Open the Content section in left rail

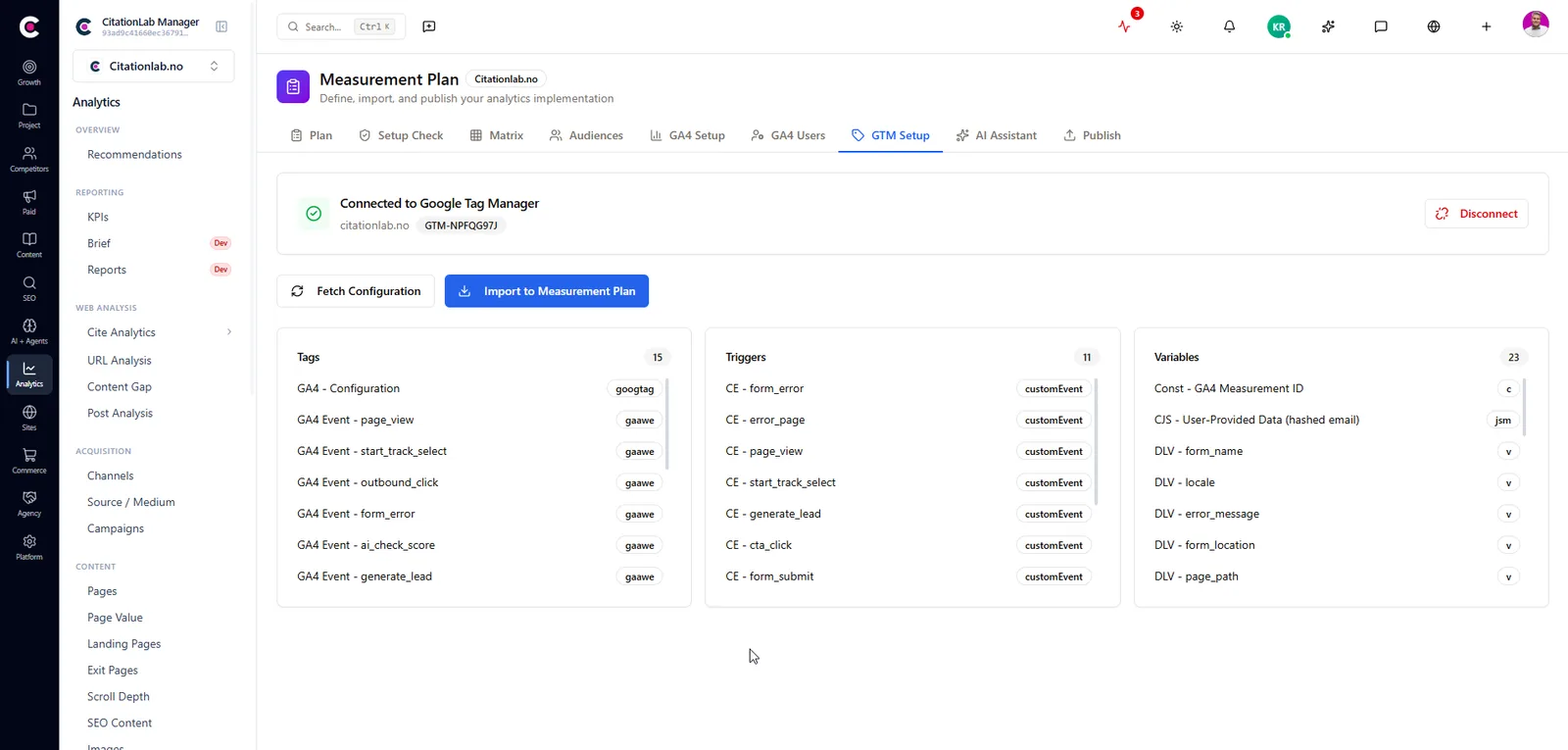pos(29,245)
